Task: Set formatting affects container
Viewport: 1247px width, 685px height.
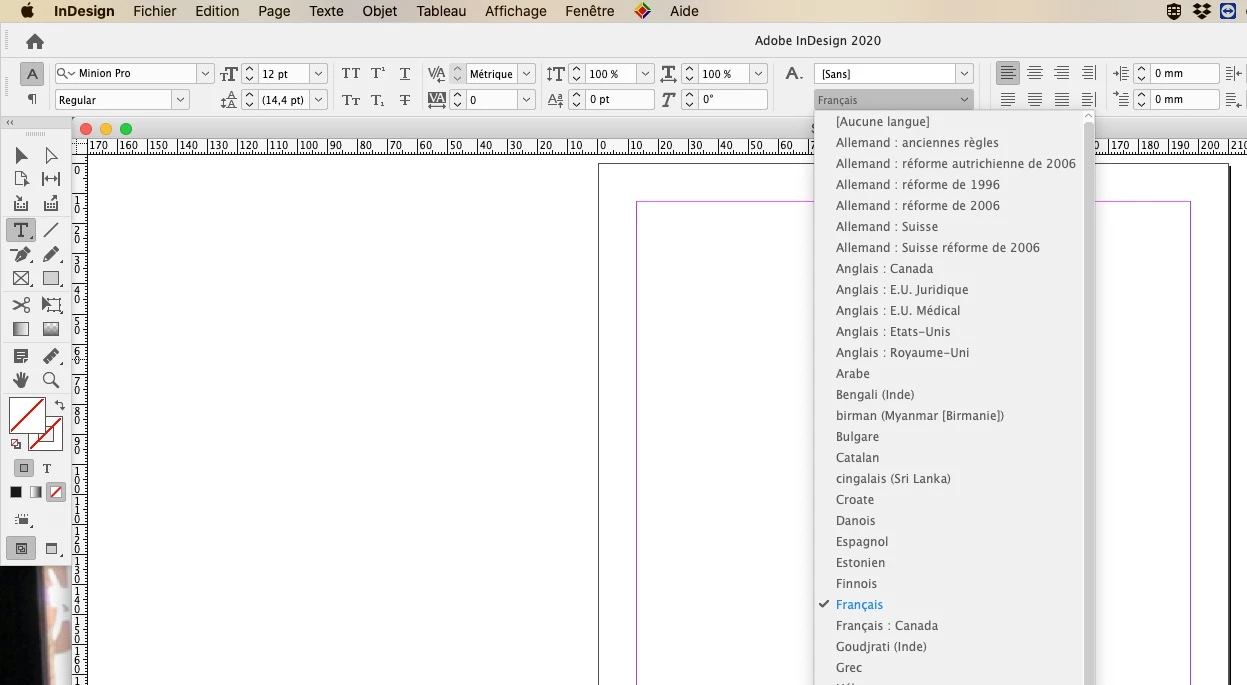Action: (24, 468)
